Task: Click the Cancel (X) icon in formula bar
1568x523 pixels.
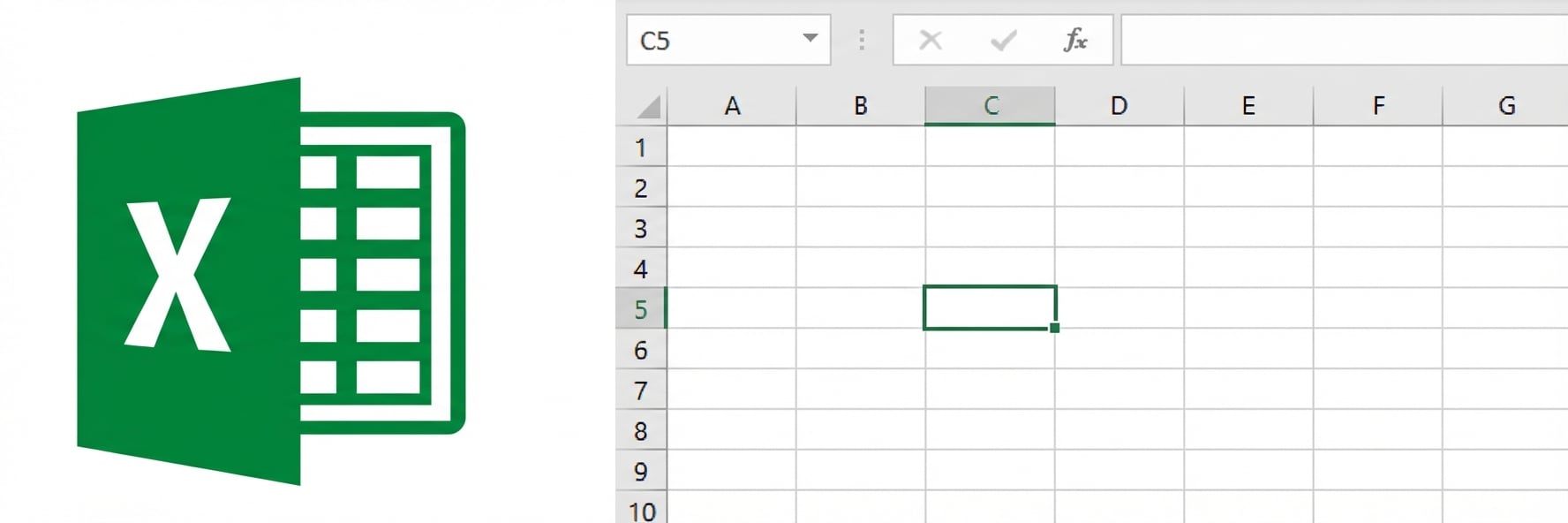Action: tap(929, 39)
